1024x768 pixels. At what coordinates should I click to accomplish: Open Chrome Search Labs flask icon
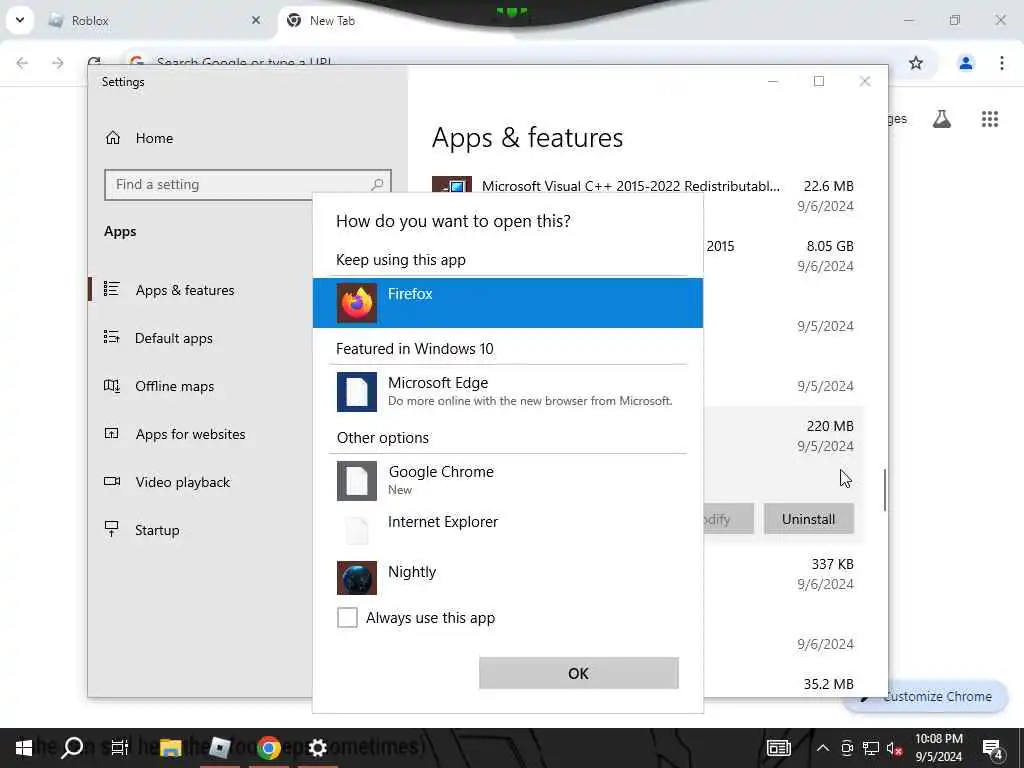[941, 119]
